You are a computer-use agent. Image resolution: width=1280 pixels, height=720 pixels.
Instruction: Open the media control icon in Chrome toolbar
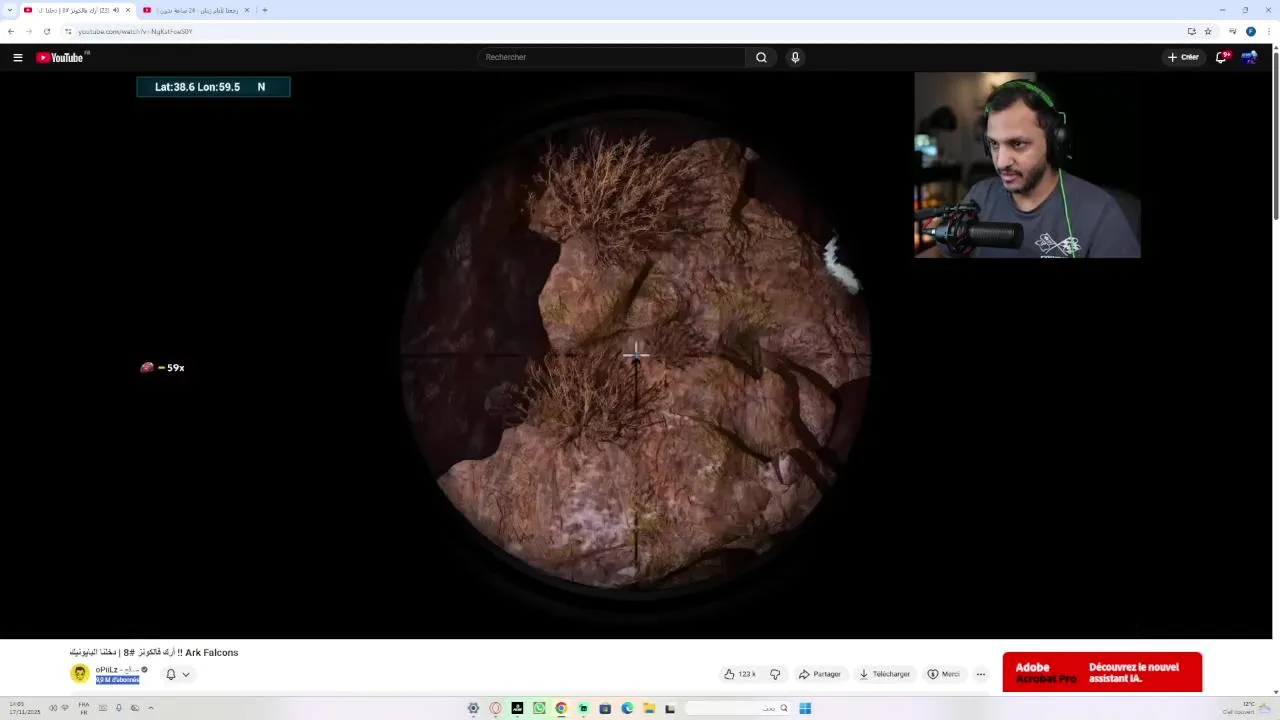tap(1232, 31)
